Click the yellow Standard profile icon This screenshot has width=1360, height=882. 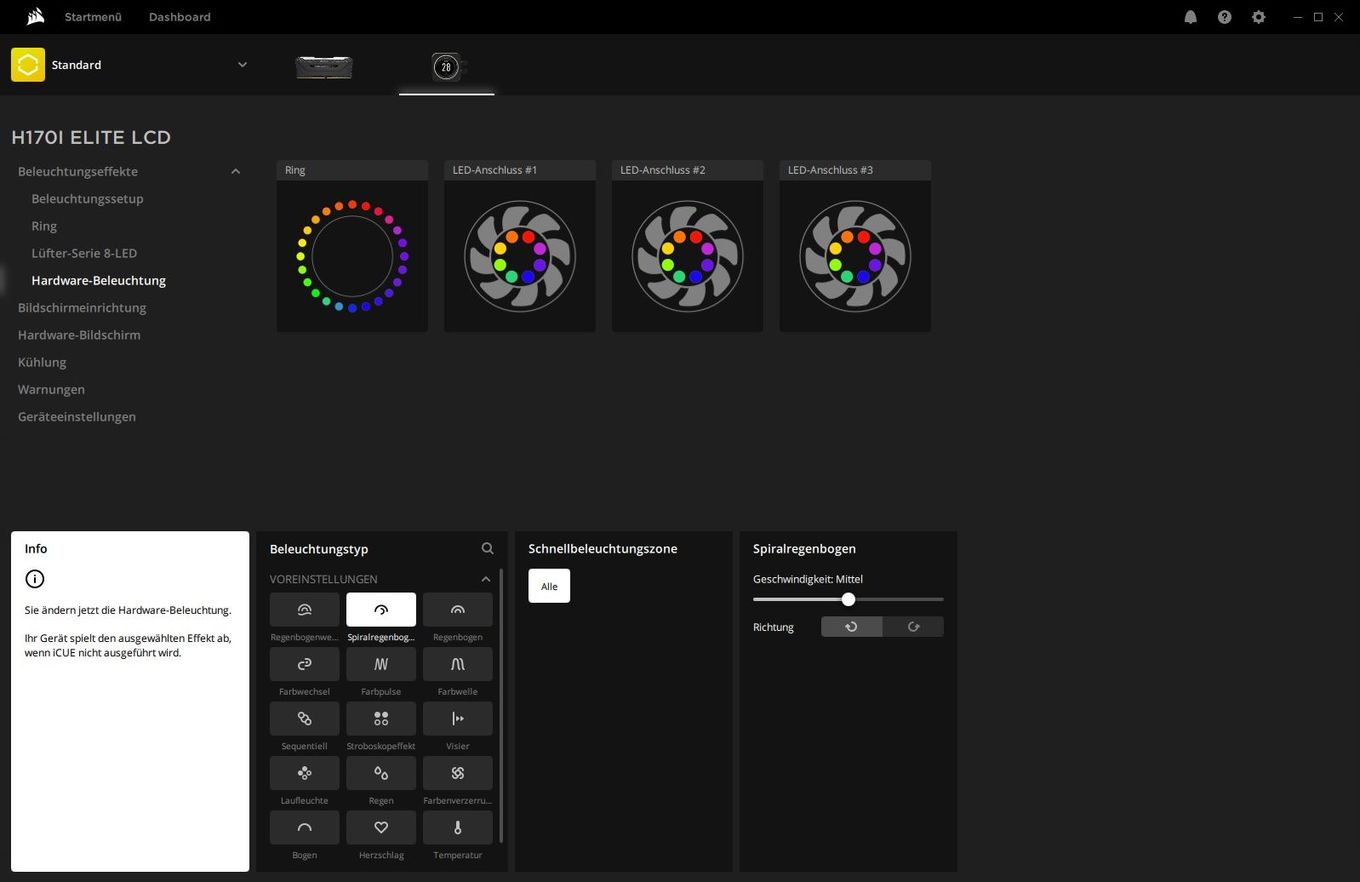click(28, 65)
